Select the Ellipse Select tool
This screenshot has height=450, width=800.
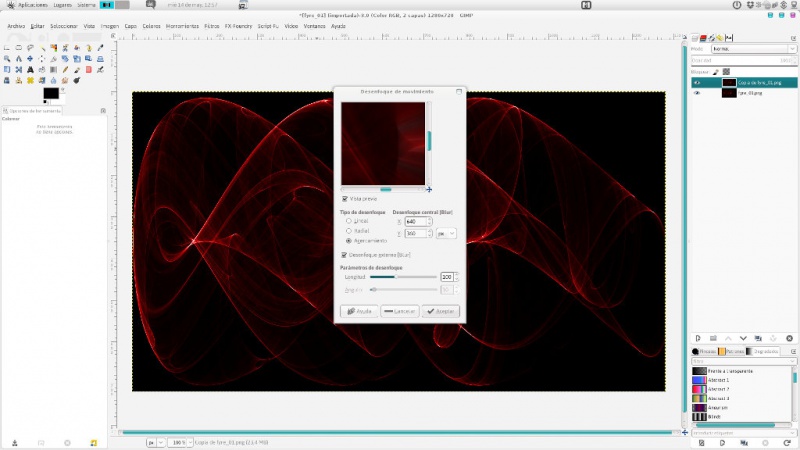click(18, 47)
